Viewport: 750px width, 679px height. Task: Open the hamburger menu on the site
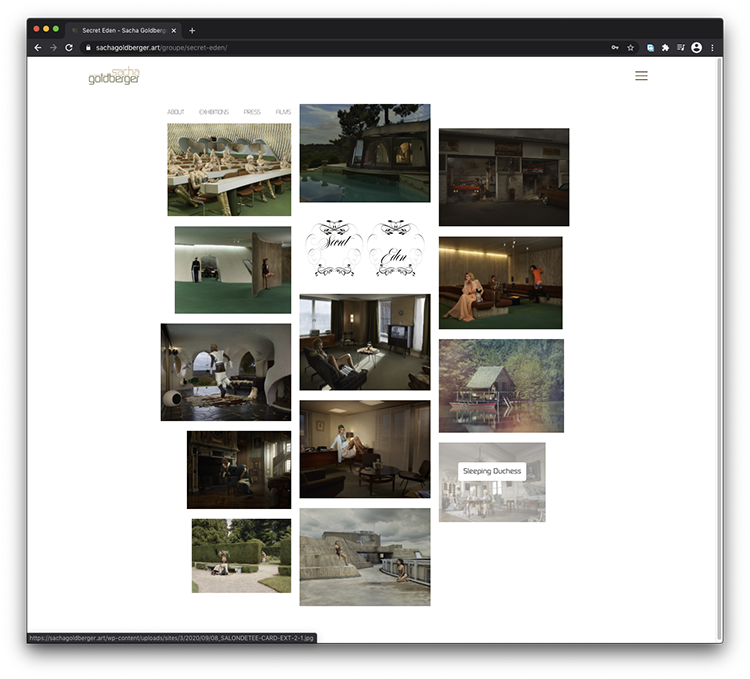(x=641, y=76)
